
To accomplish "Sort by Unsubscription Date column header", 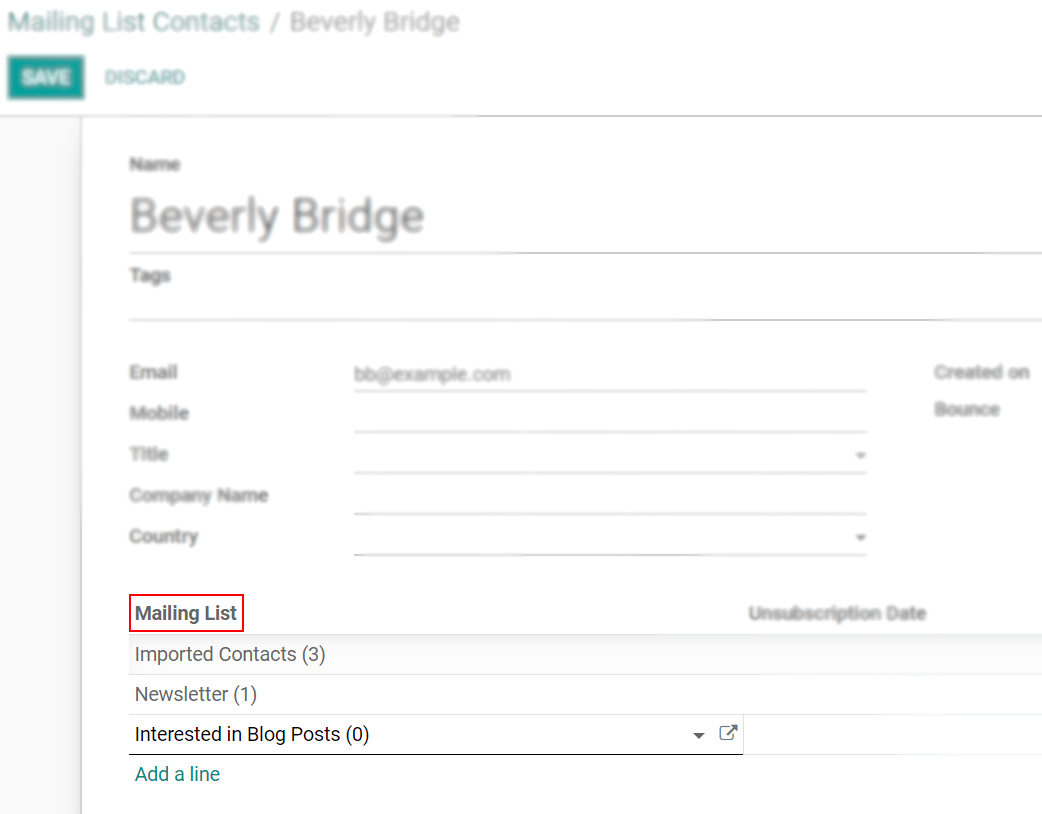I will 836,613.
